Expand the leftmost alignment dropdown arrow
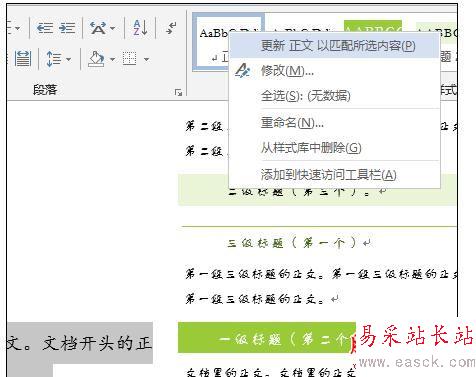 click(17, 28)
